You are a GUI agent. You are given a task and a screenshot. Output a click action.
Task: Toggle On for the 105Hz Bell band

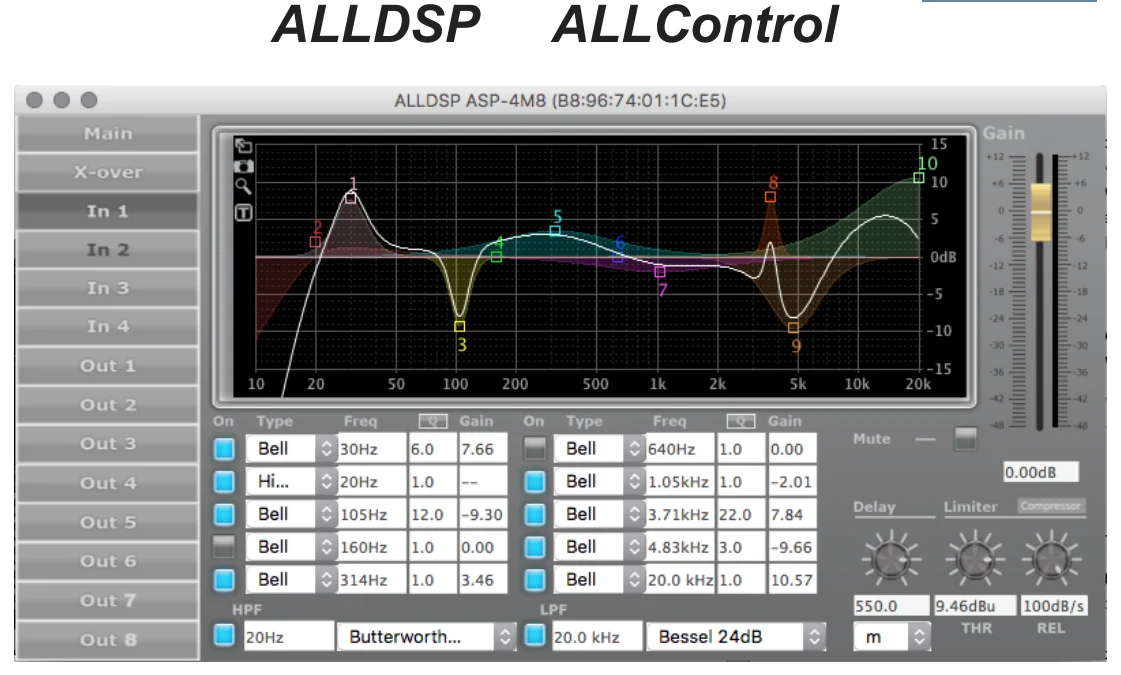click(x=224, y=514)
